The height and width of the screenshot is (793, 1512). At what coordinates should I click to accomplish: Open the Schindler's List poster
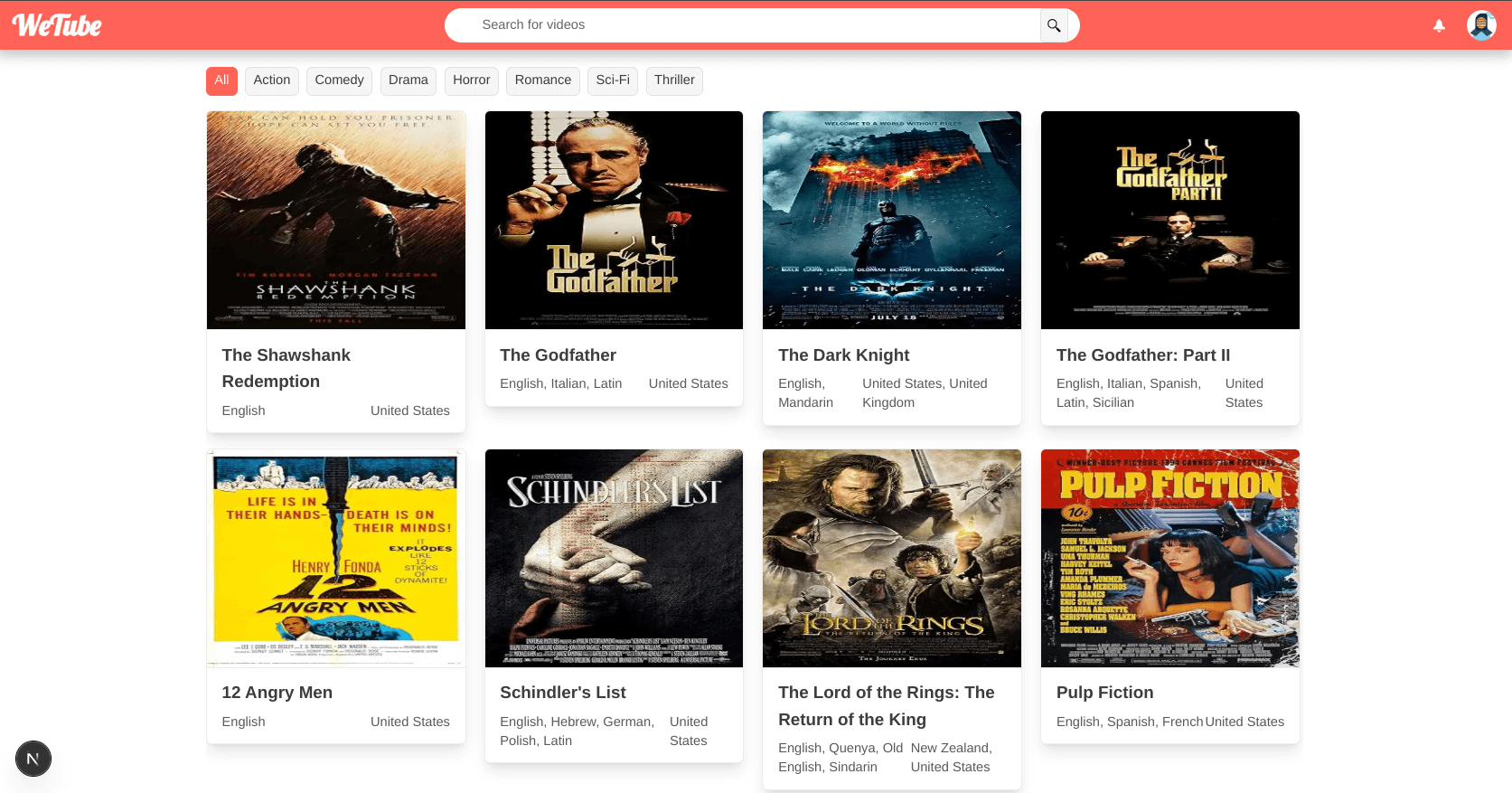(614, 558)
